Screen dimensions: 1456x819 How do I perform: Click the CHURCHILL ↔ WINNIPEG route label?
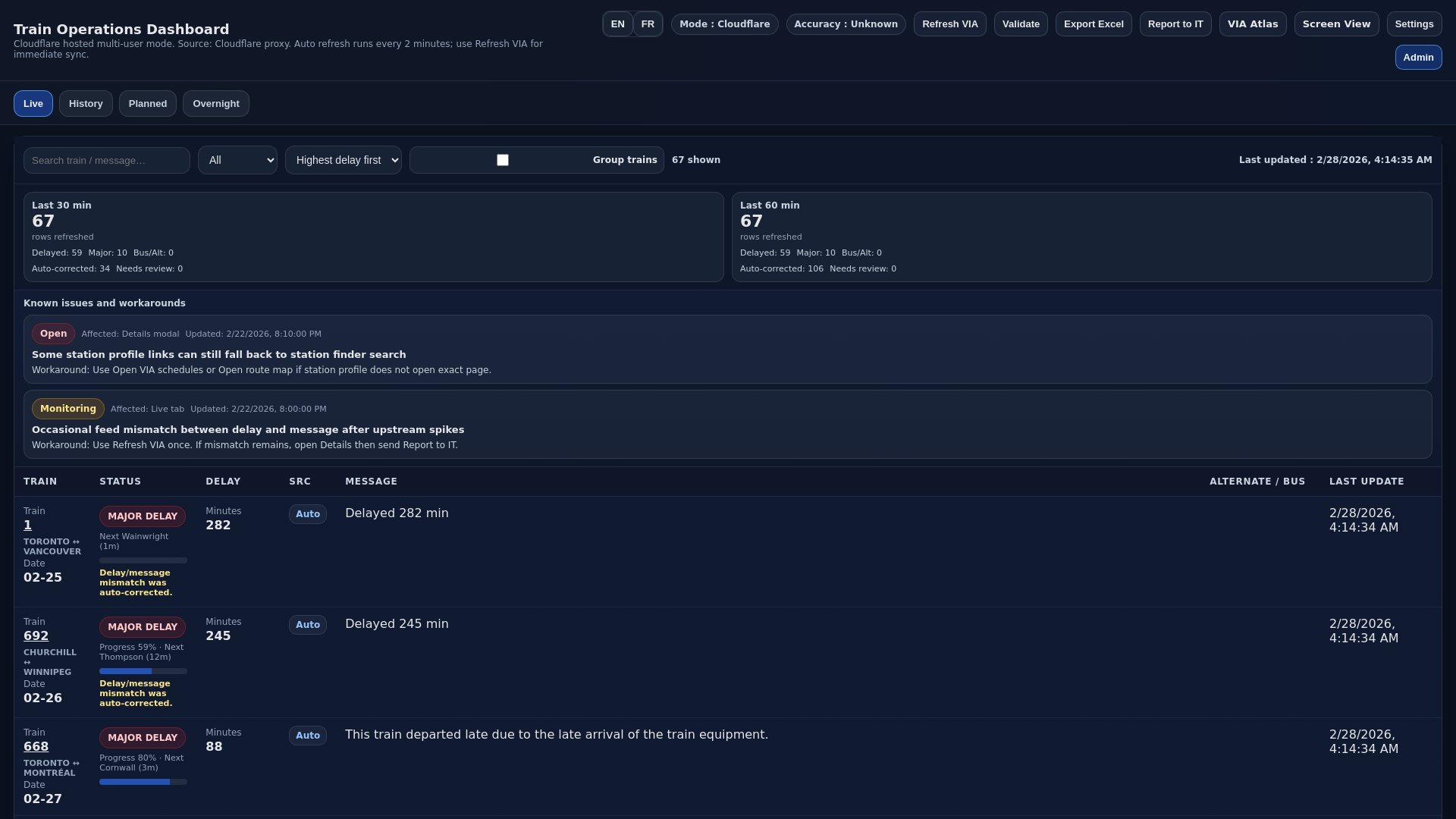50,662
